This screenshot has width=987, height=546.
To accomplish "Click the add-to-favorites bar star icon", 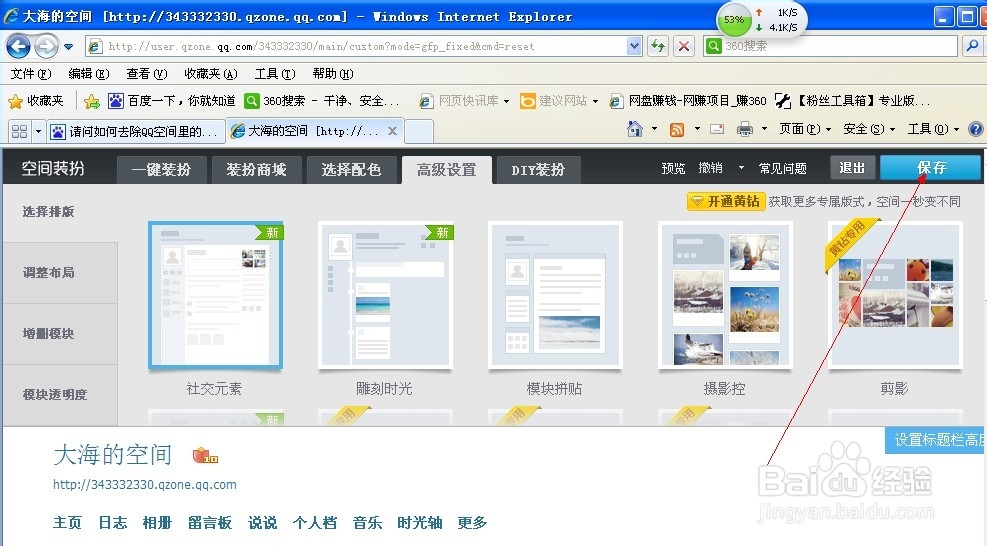I will (92, 101).
